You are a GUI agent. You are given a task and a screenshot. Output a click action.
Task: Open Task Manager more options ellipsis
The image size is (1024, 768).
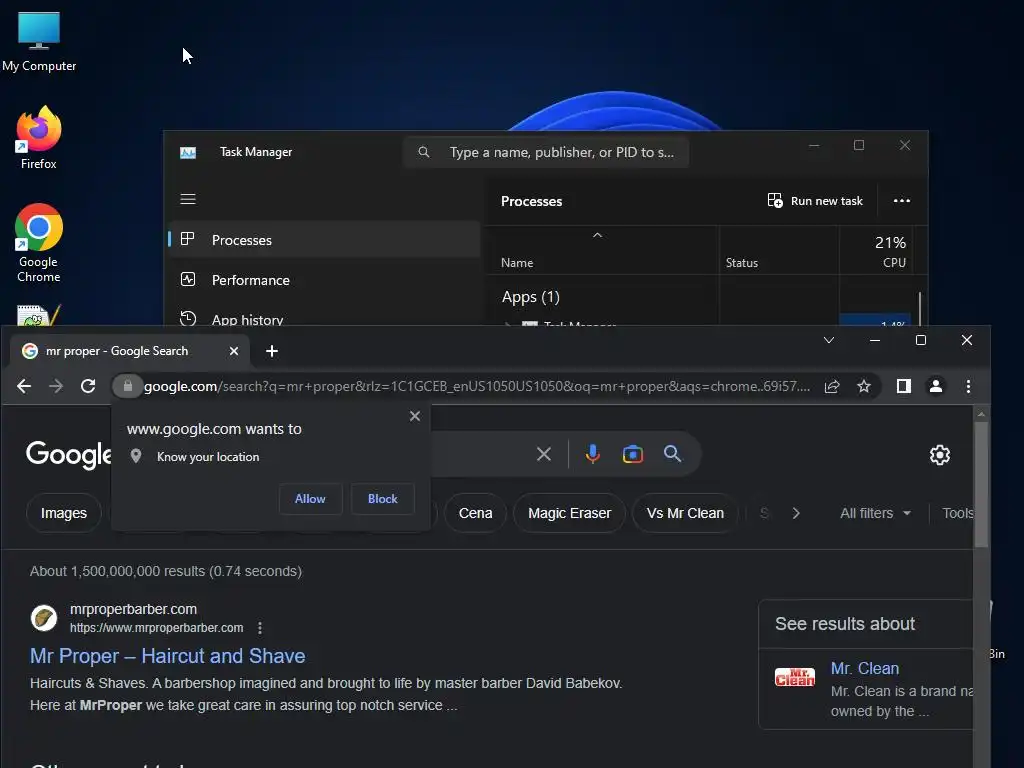[901, 200]
